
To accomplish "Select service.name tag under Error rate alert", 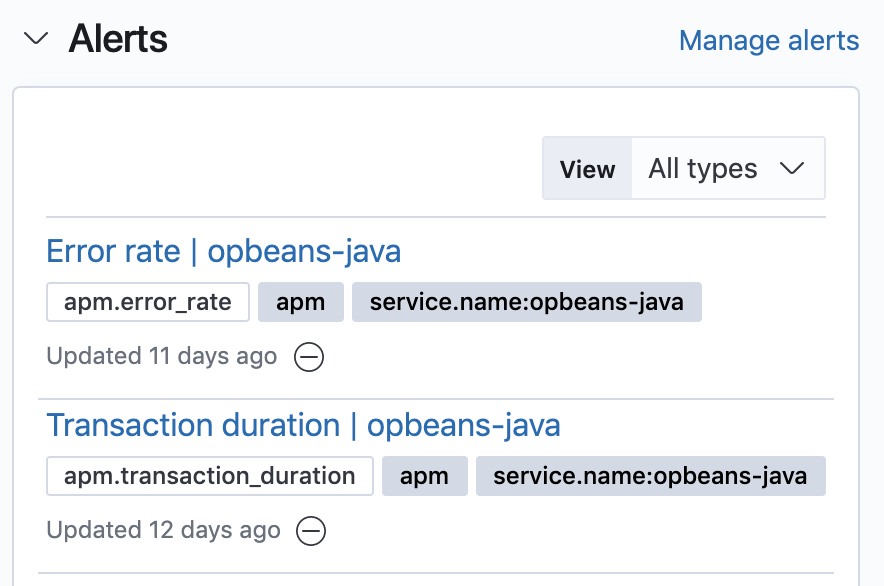I will (526, 302).
